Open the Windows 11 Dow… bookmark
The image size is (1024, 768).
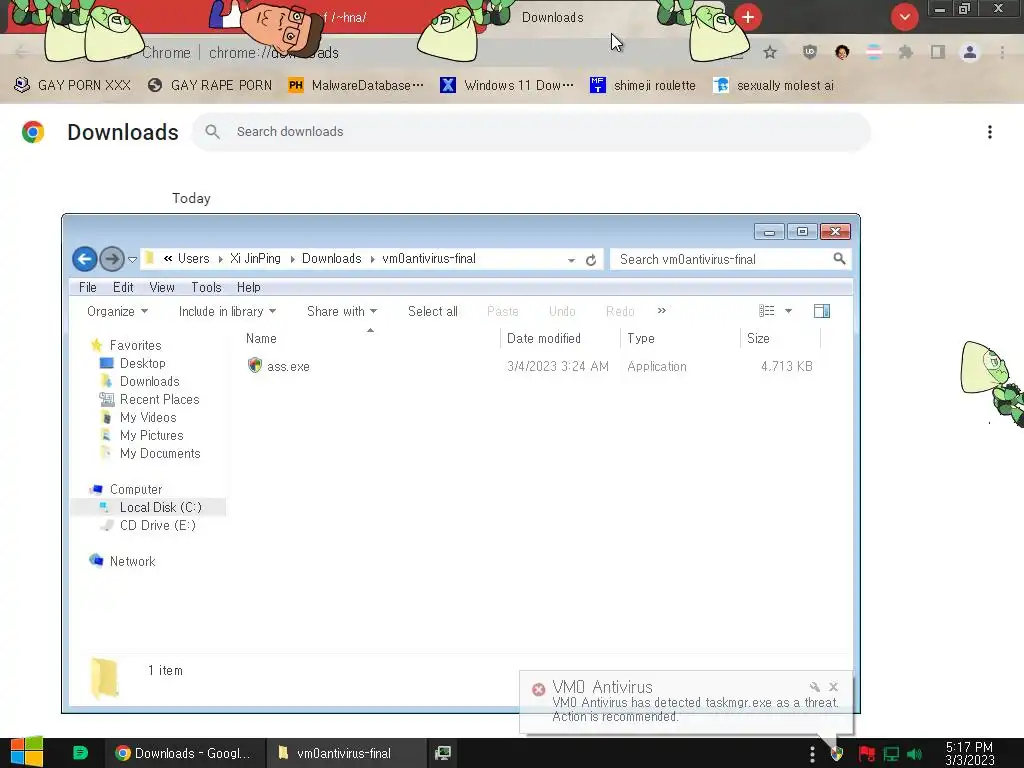507,85
